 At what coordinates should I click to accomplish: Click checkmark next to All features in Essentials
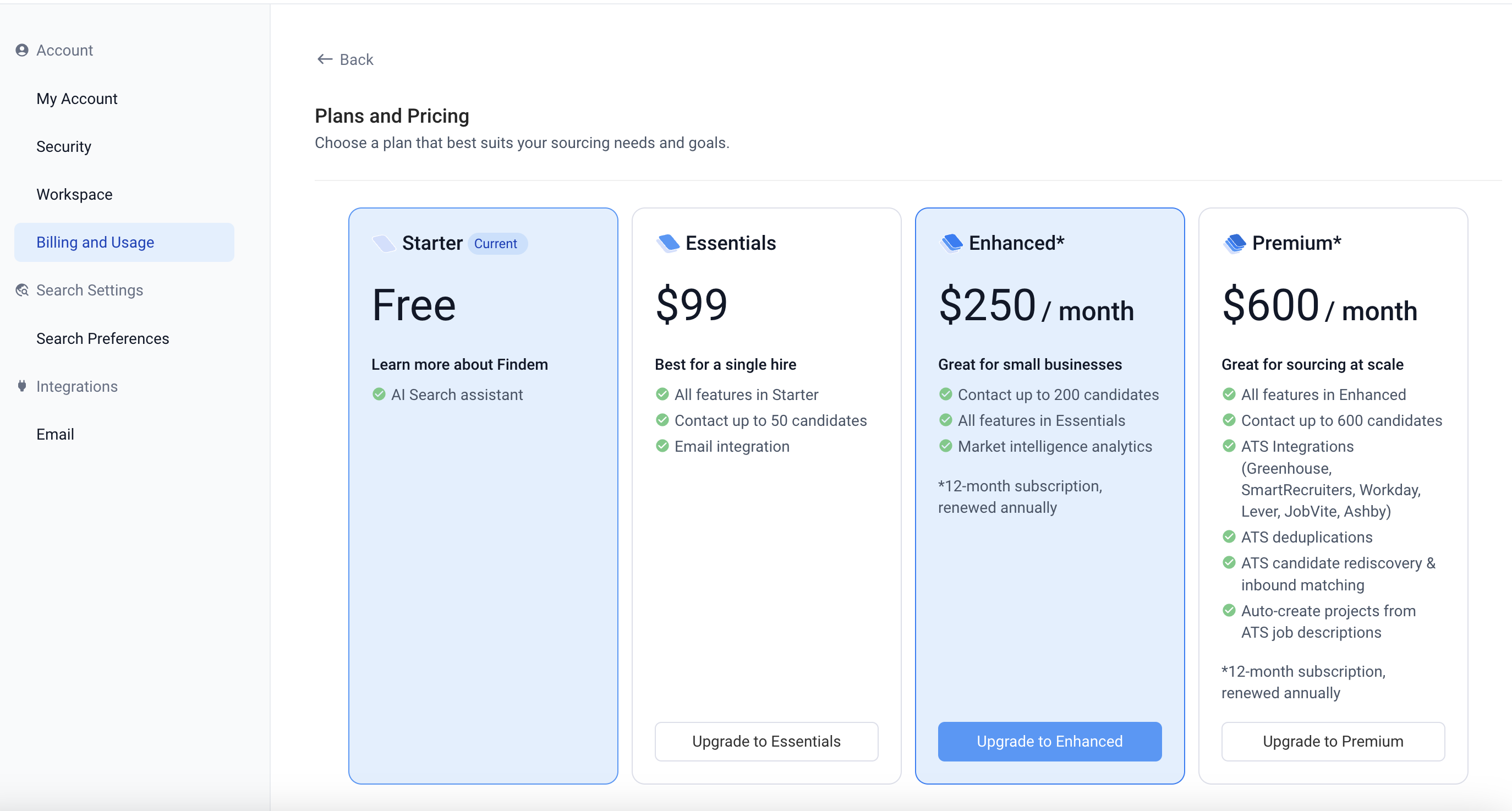tap(946, 420)
